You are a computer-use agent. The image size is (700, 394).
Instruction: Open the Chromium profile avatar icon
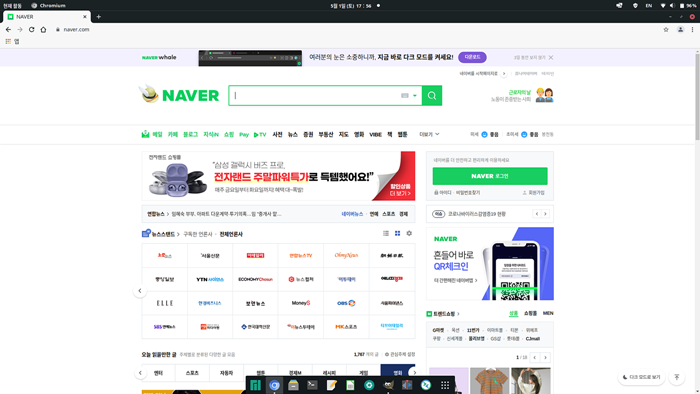(680, 29)
